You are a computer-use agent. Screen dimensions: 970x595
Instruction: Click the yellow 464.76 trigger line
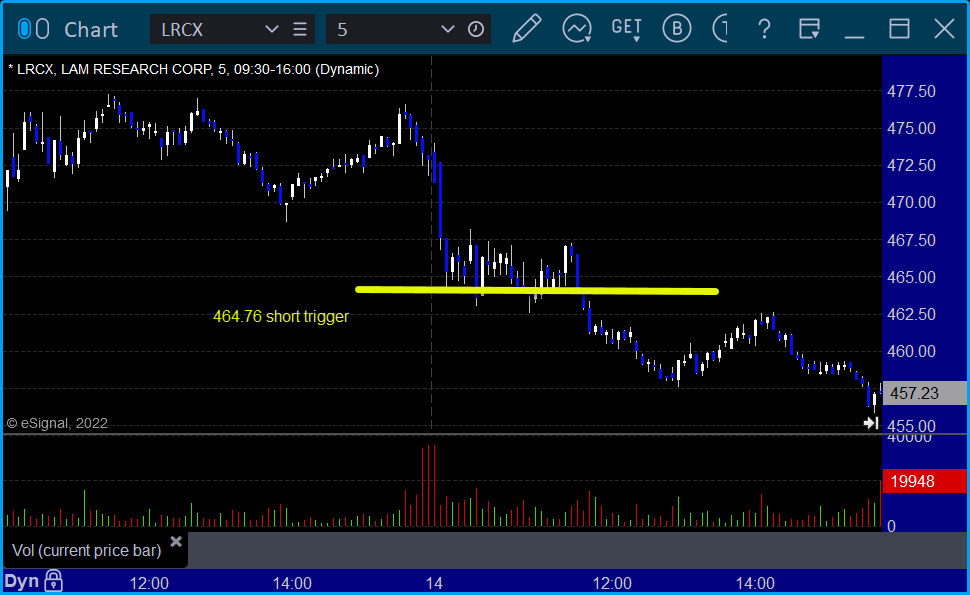point(536,289)
